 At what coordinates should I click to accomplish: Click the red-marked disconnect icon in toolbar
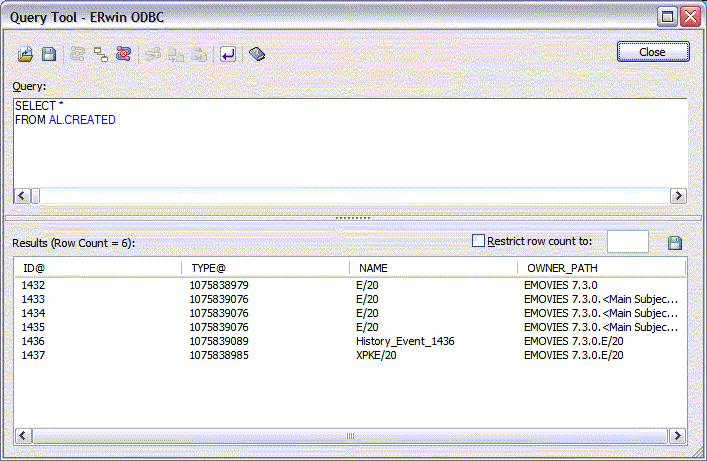(122, 54)
